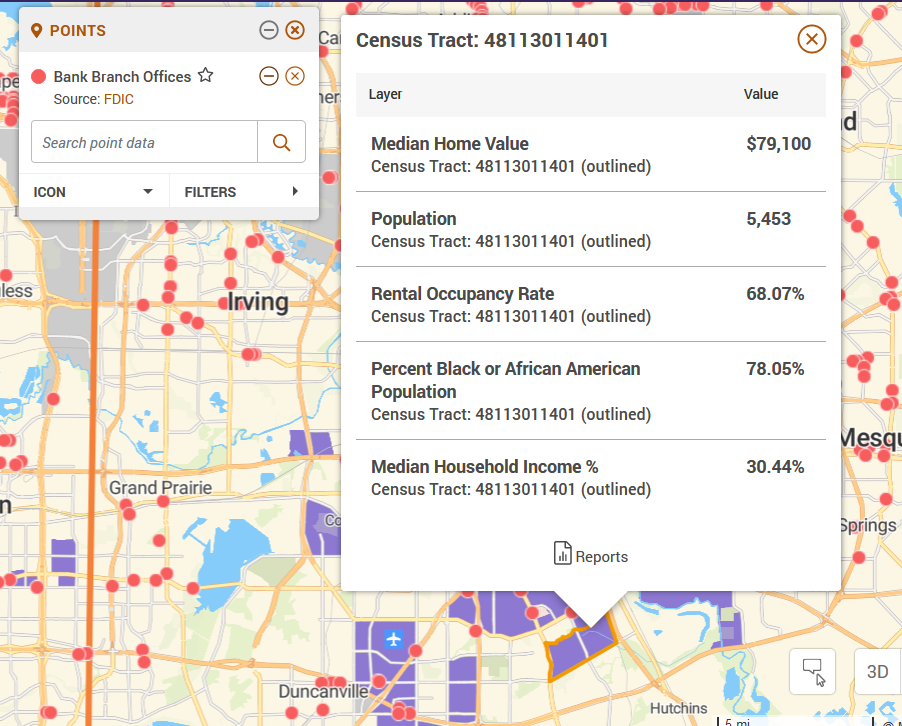The width and height of the screenshot is (902, 726).
Task: Activate the map tooltip pointer tool
Action: coord(812,671)
